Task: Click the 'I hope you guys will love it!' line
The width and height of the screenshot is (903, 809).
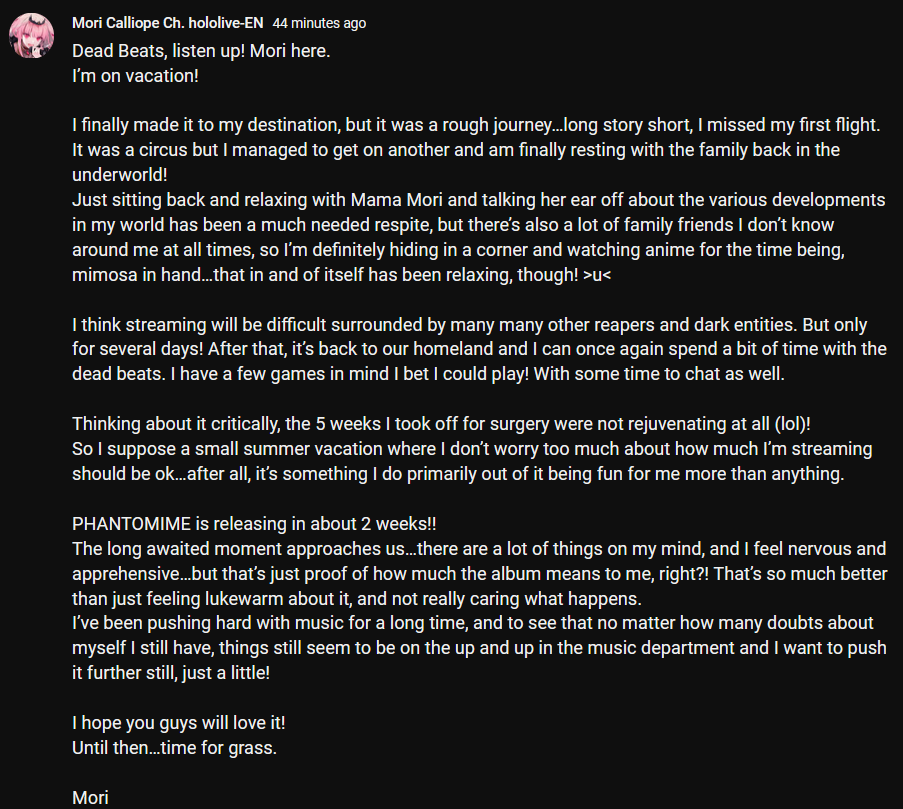Action: pos(179,723)
